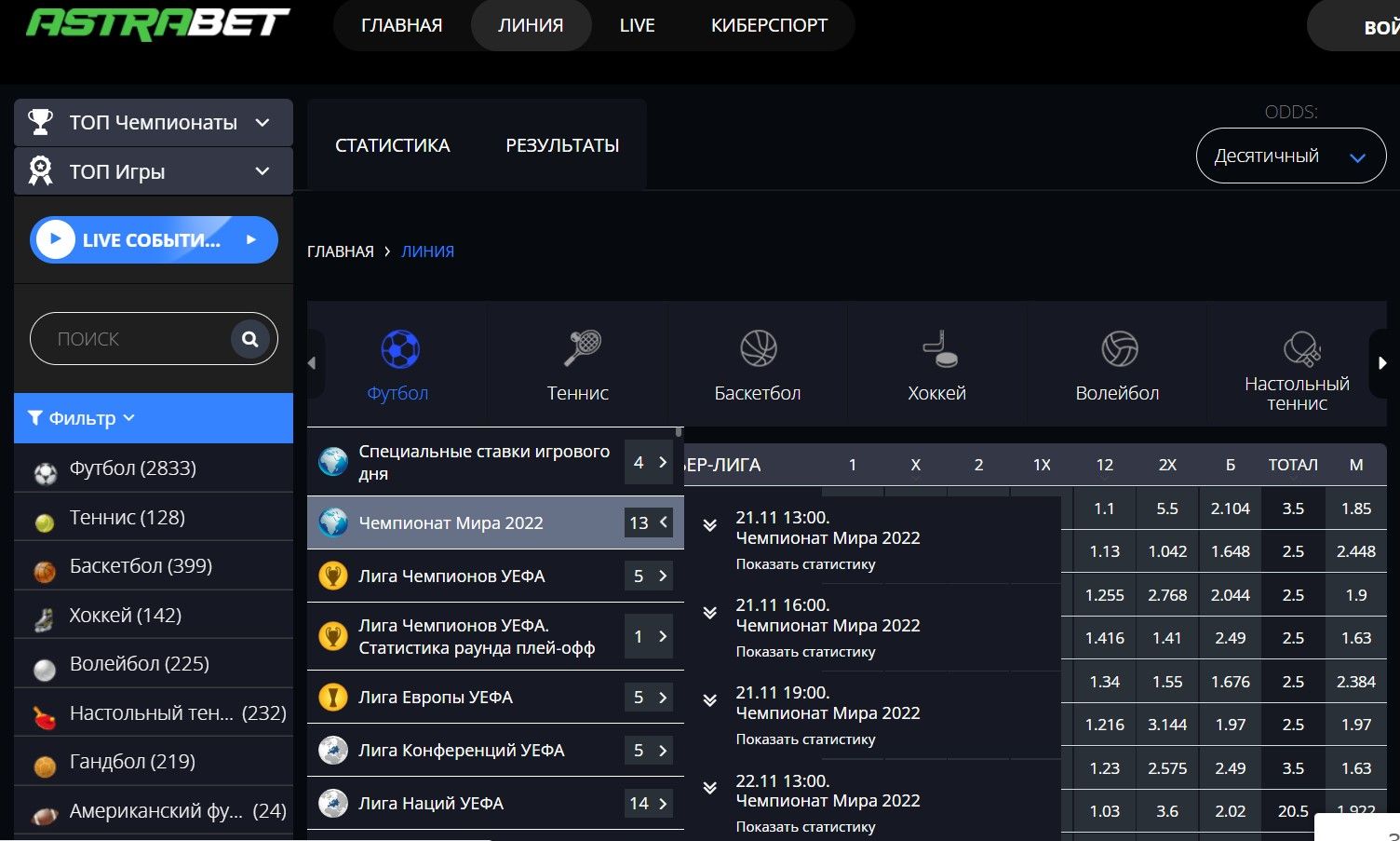Click Показать статистику for 21.11 16:00 match
The width and height of the screenshot is (1400, 841).
tap(805, 651)
